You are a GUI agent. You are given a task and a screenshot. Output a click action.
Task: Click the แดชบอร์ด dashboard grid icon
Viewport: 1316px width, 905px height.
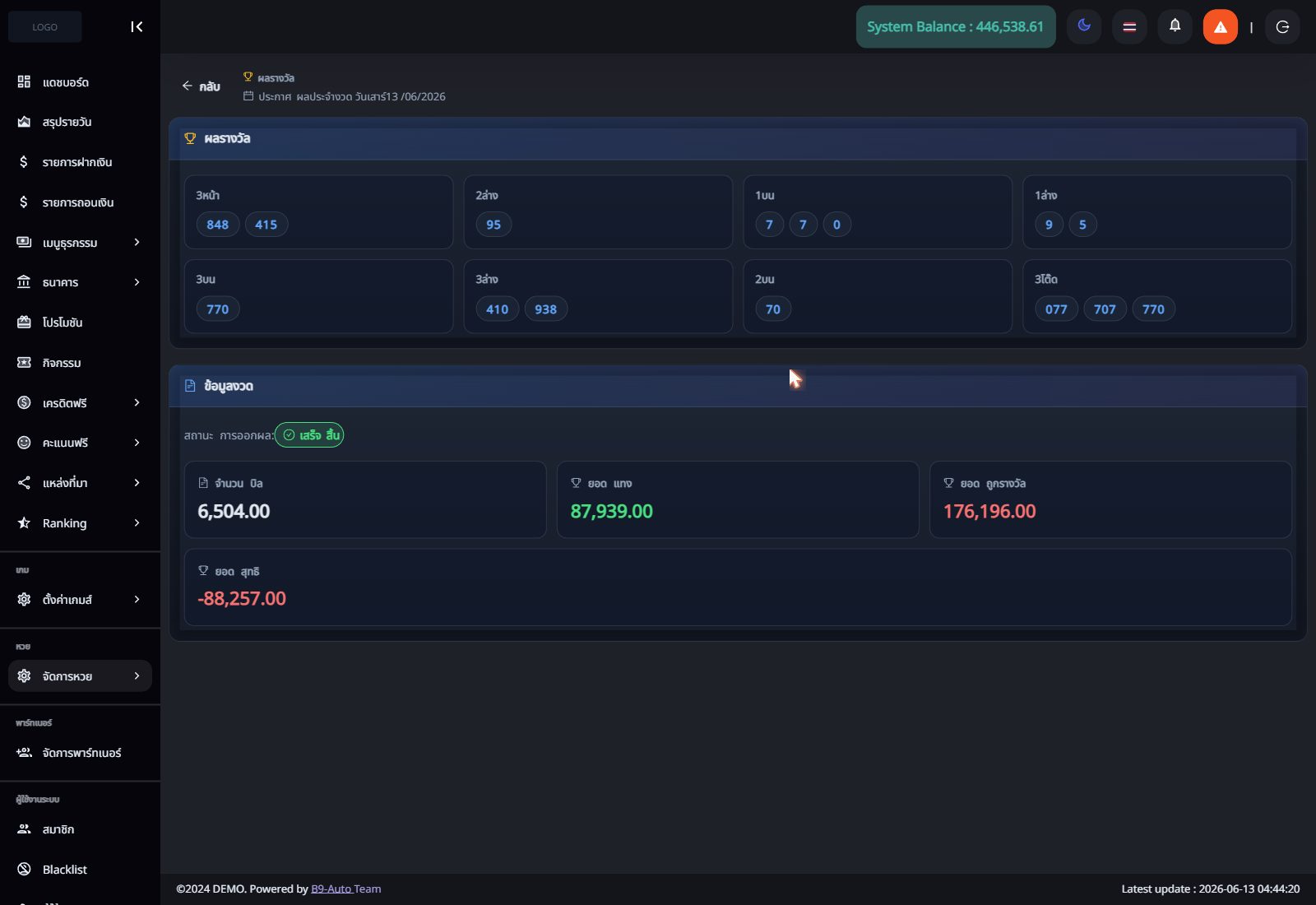point(24,81)
